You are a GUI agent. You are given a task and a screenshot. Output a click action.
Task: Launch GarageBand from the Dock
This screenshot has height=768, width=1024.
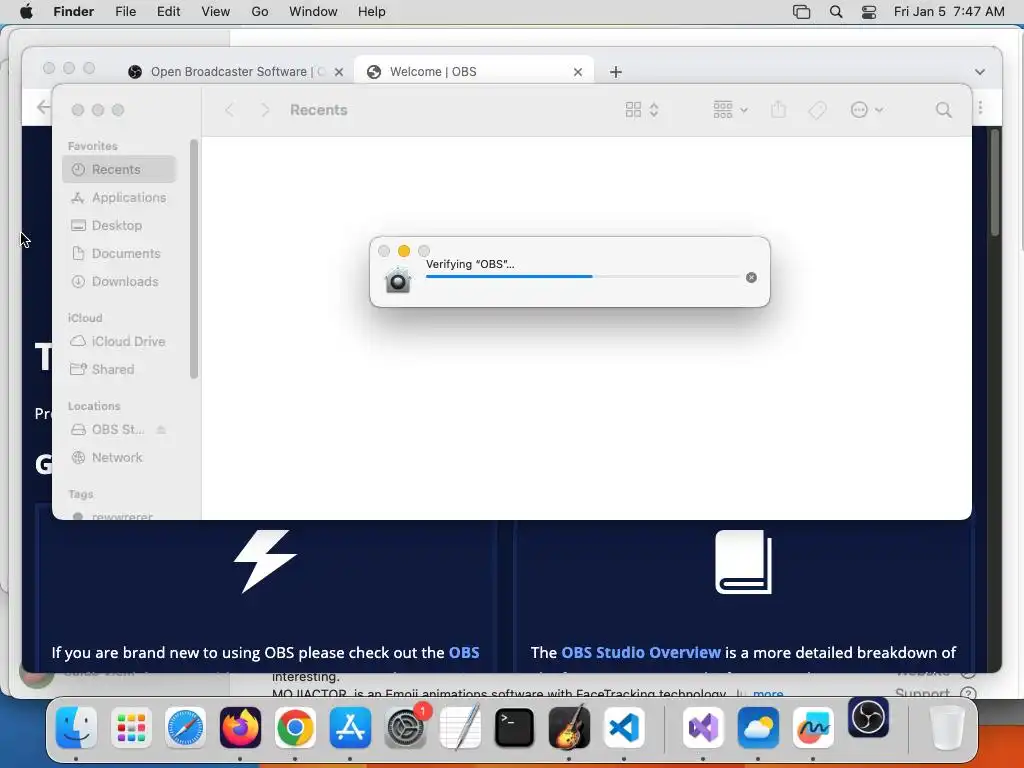pos(569,728)
